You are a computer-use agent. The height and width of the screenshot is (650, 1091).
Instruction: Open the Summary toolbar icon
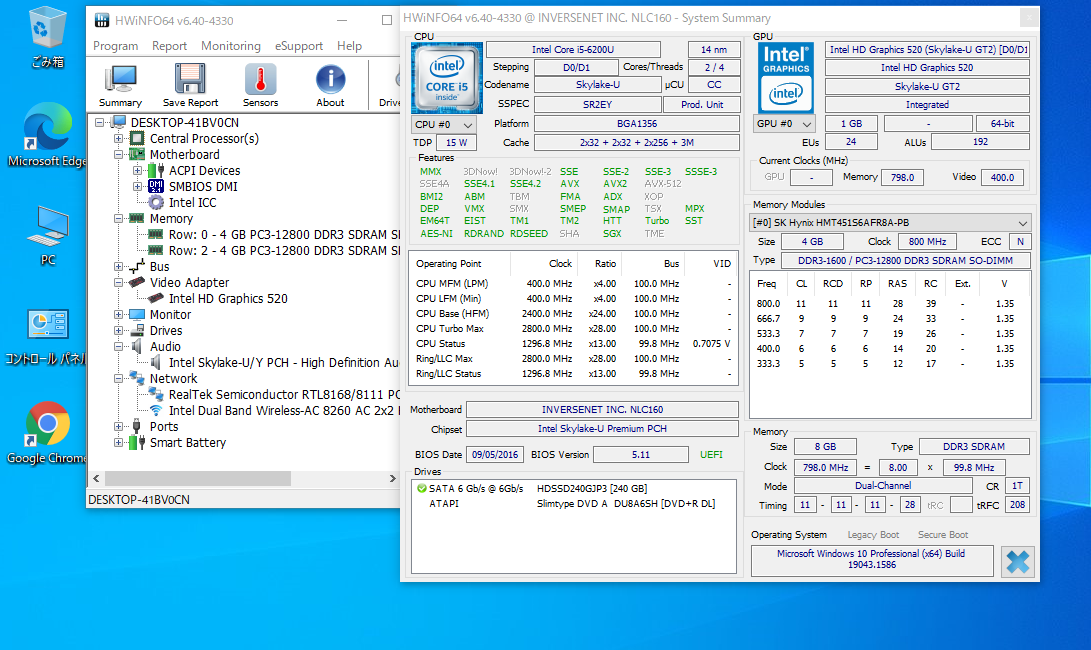[x=120, y=85]
